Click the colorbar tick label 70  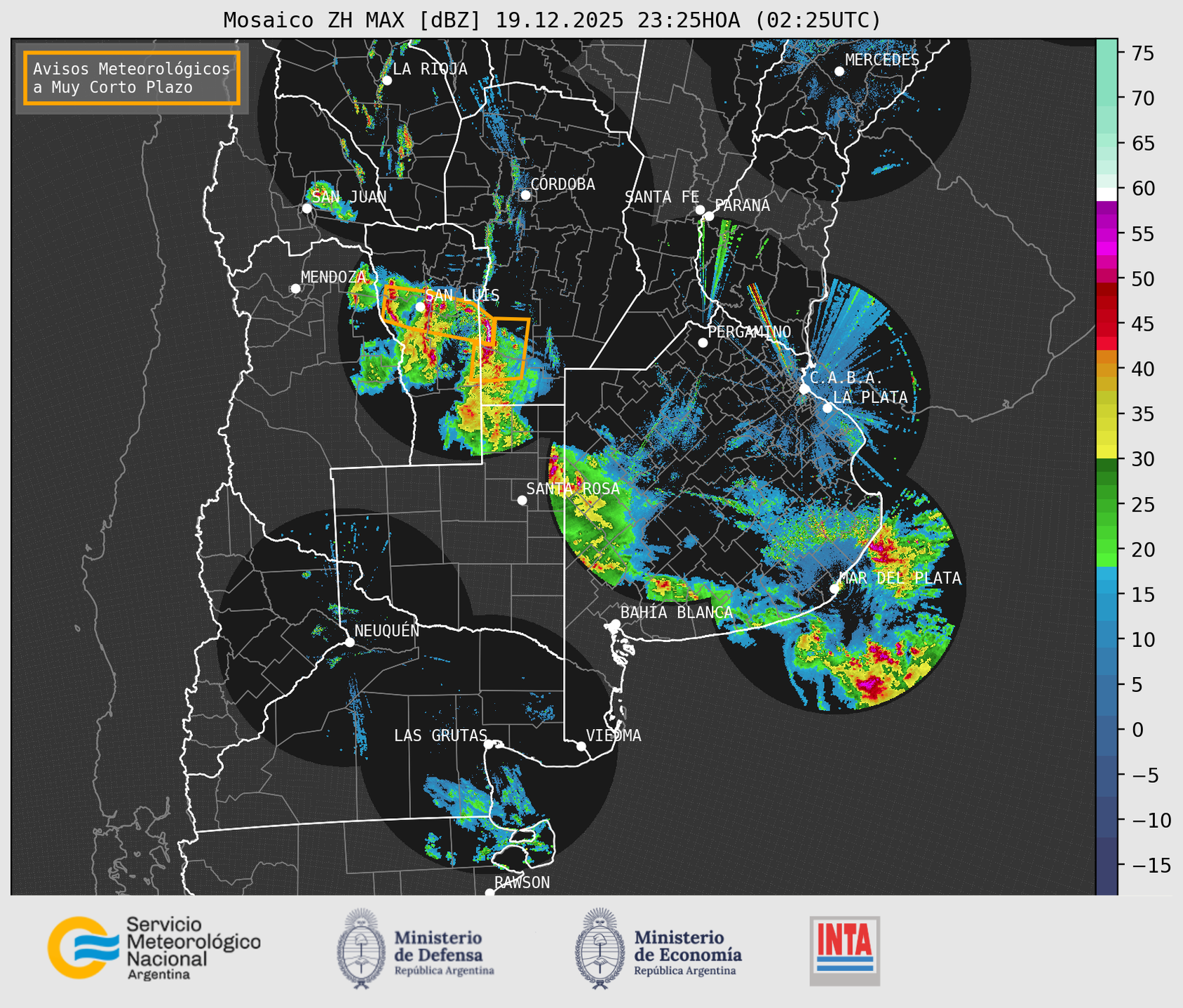(x=1142, y=98)
